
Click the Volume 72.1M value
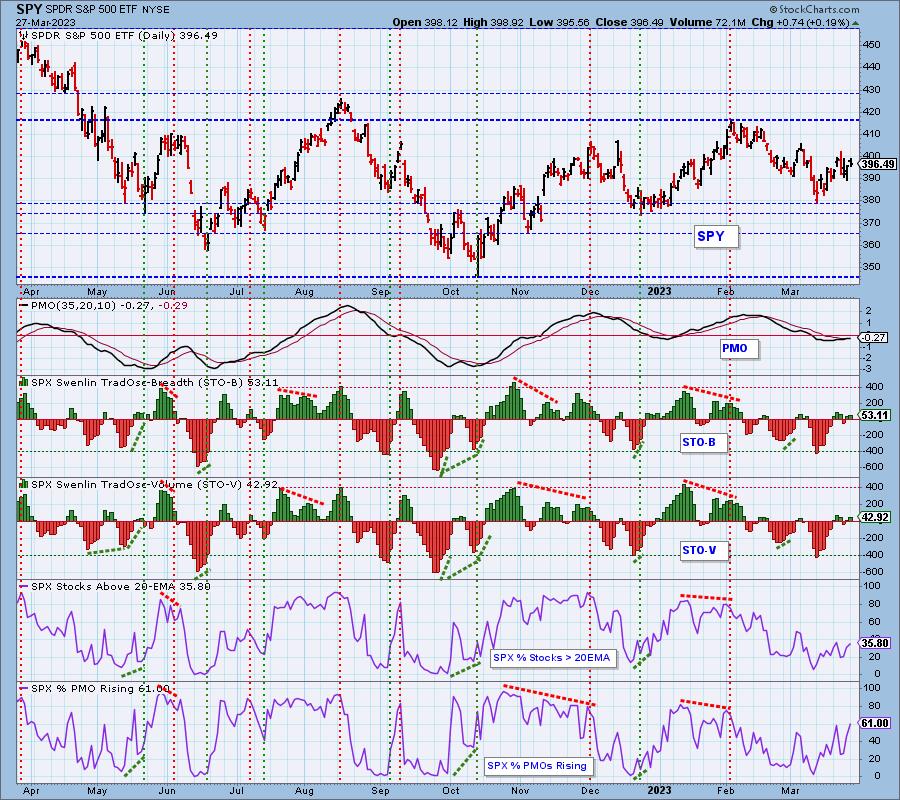click(707, 22)
